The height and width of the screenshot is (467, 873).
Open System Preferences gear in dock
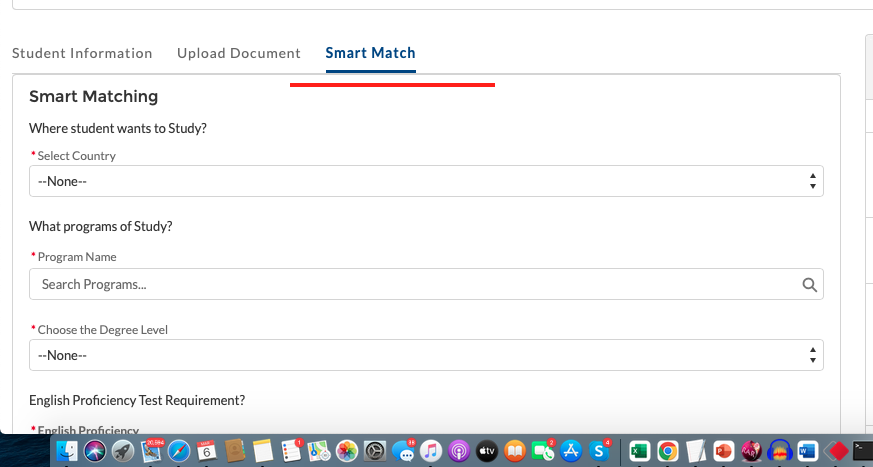(x=375, y=451)
